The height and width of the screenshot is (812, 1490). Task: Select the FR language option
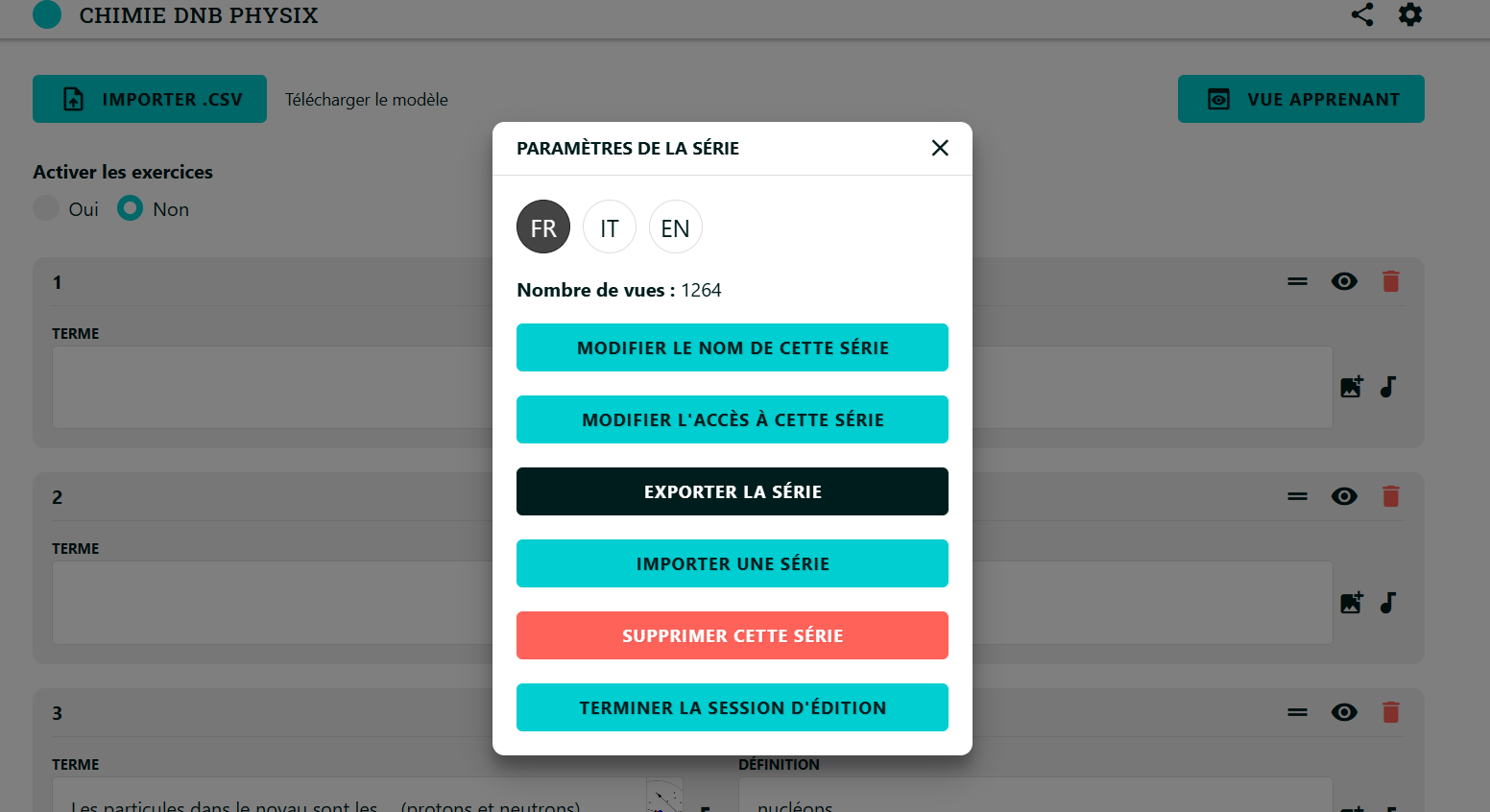tap(543, 227)
